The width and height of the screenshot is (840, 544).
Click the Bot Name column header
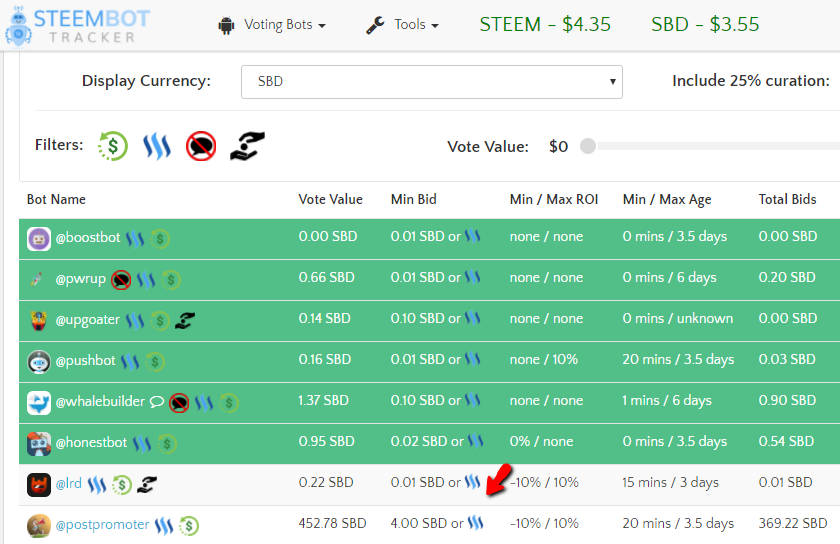coord(56,199)
